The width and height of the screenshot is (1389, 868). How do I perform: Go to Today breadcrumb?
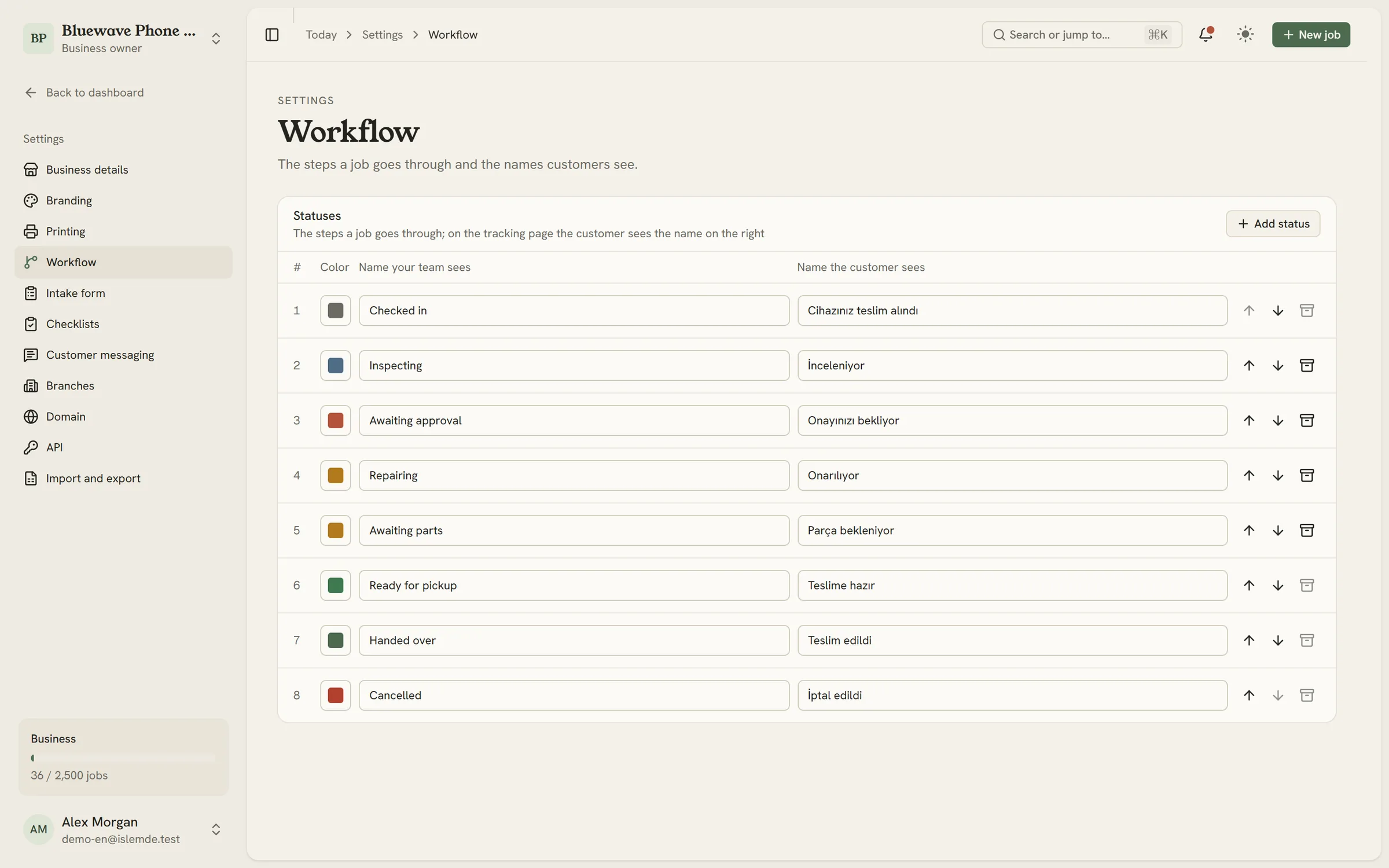click(321, 35)
